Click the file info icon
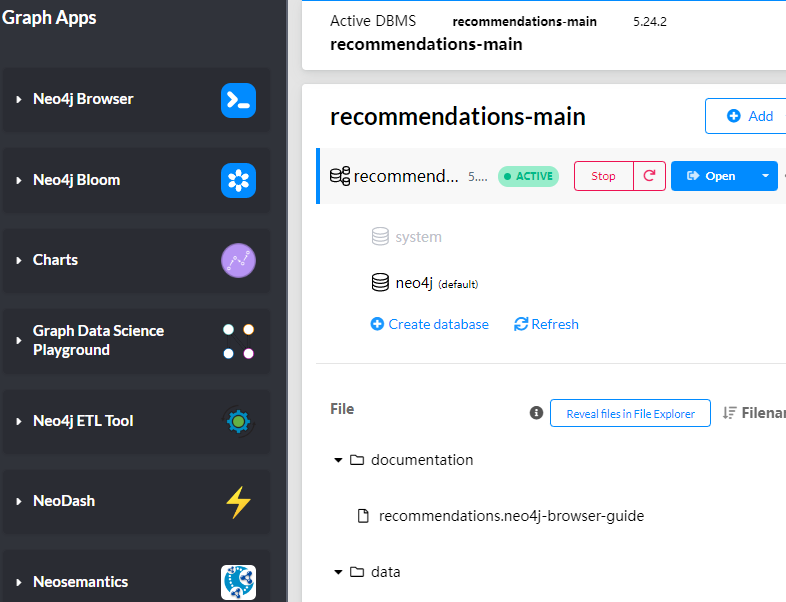This screenshot has width=786, height=602. click(x=536, y=413)
